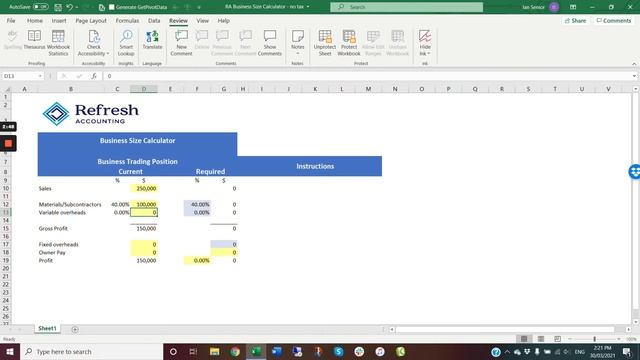The width and height of the screenshot is (640, 360).
Task: Click the Undo arrow
Action: coord(69,7)
